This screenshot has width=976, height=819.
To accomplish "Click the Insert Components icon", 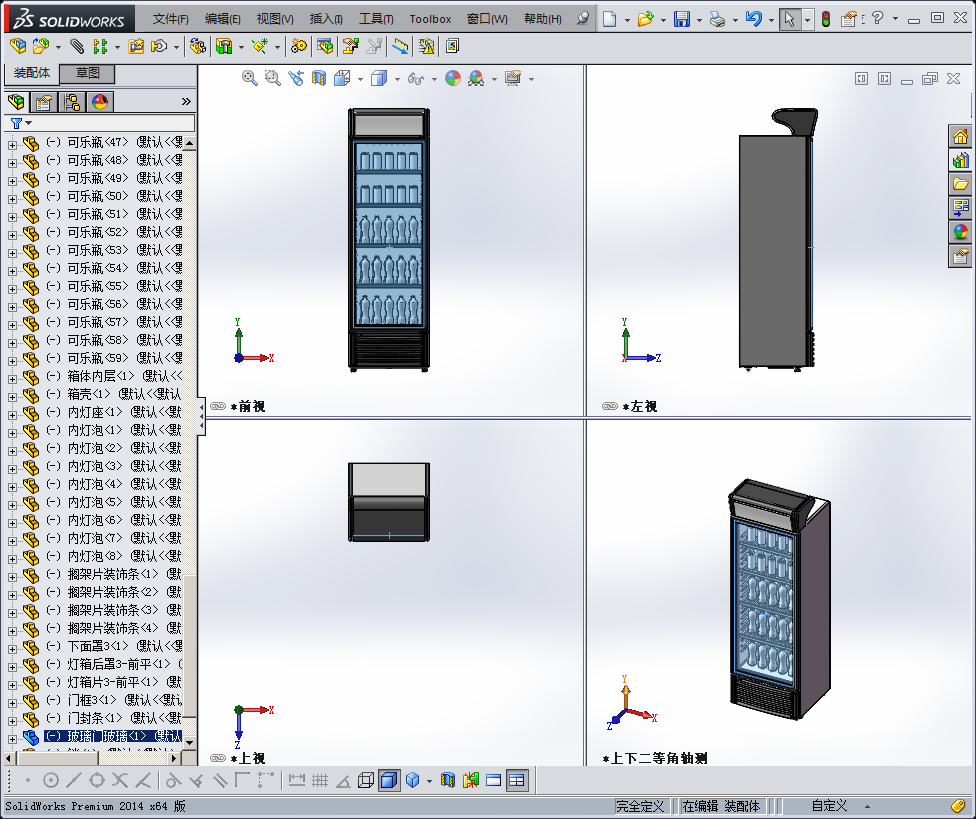I will tap(41, 46).
